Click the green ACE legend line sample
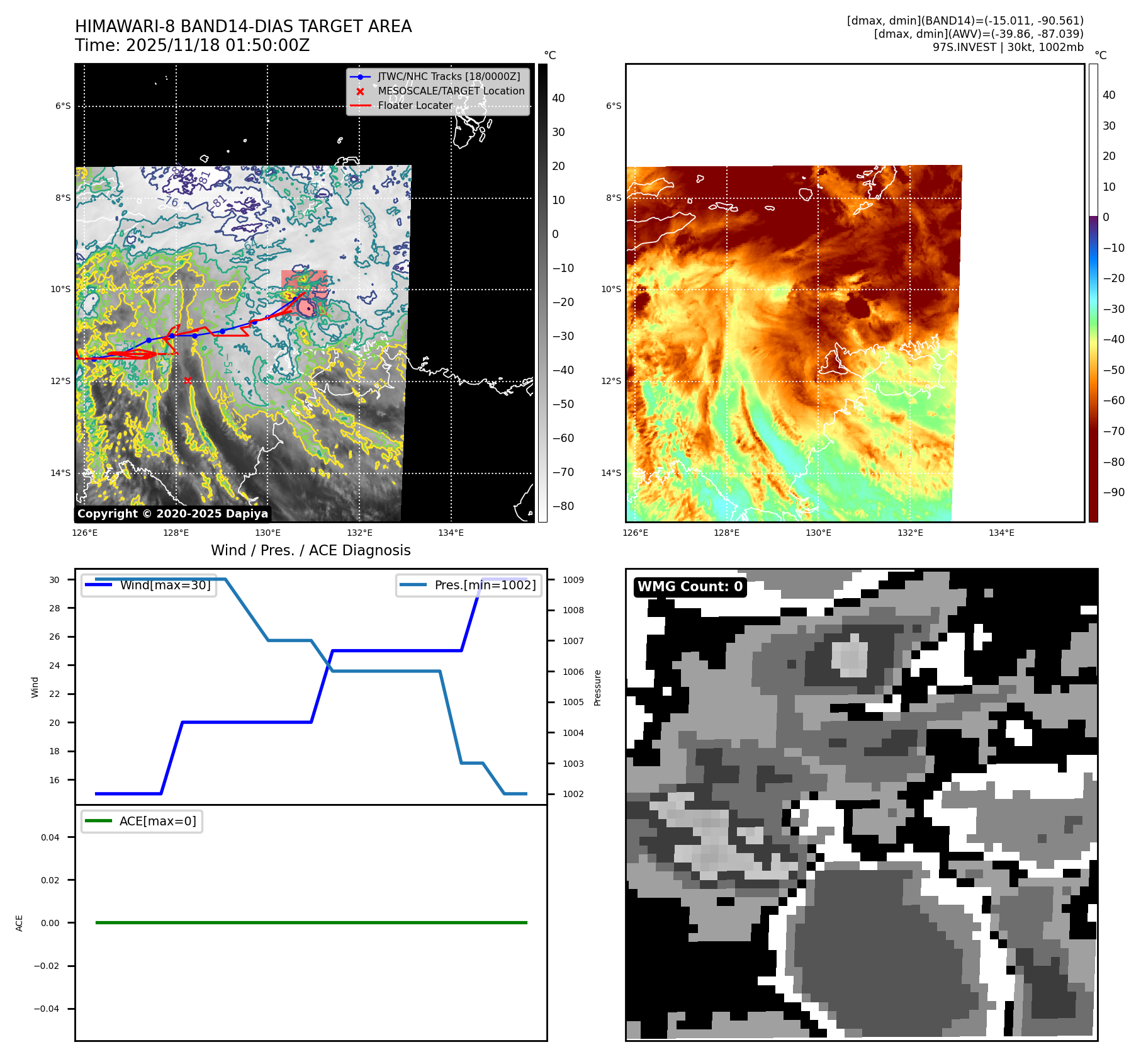 [x=98, y=821]
